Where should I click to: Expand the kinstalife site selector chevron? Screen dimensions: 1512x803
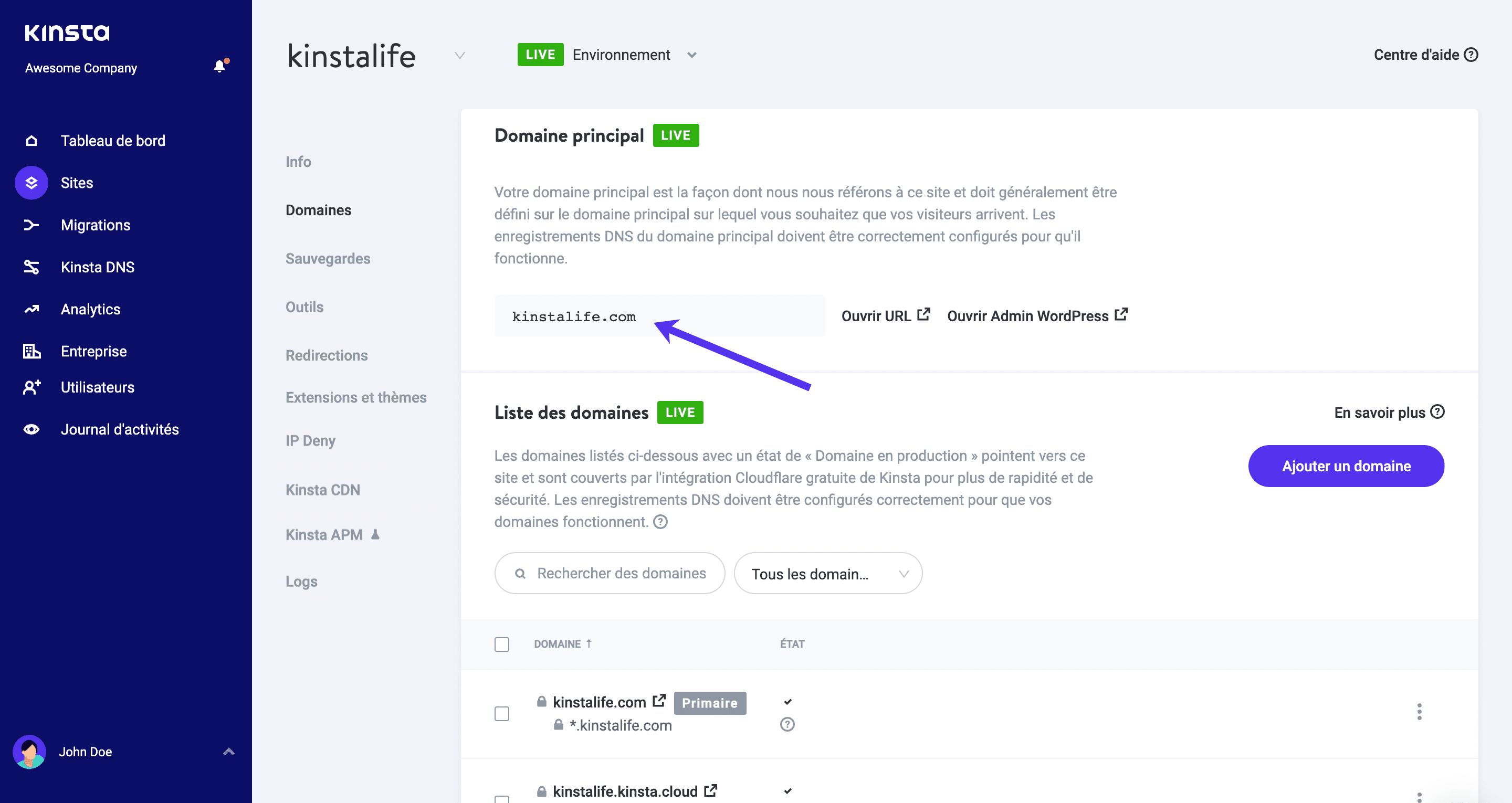click(x=459, y=56)
